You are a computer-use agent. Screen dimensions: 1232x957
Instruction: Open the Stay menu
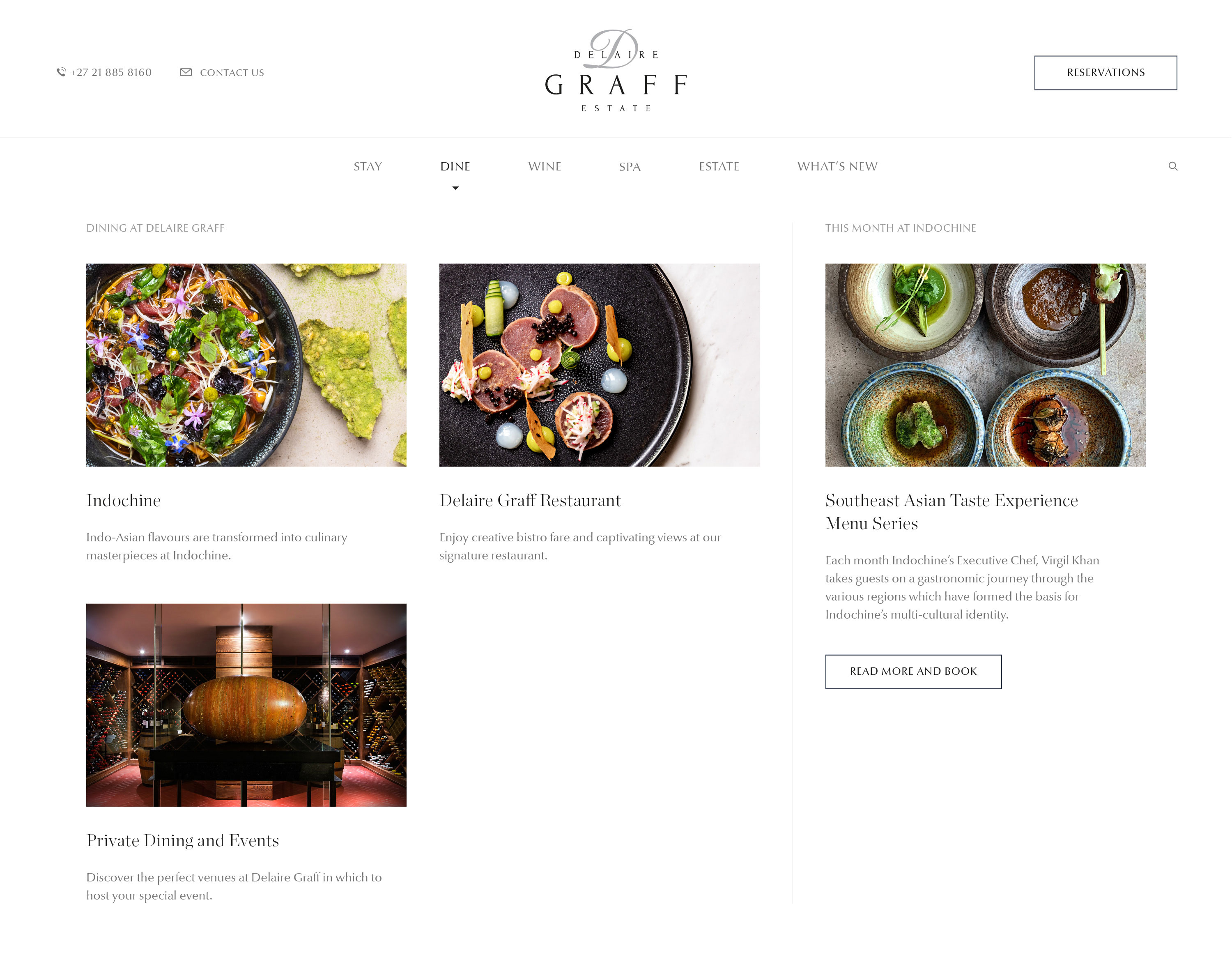(x=368, y=166)
